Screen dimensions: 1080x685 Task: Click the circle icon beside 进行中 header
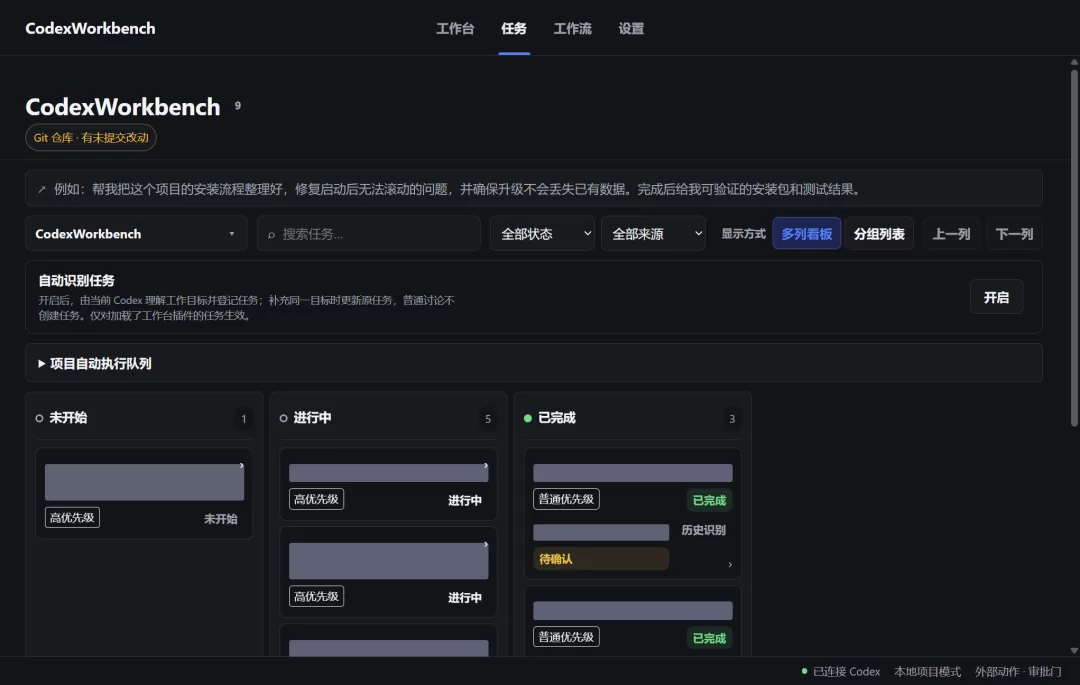(x=283, y=419)
